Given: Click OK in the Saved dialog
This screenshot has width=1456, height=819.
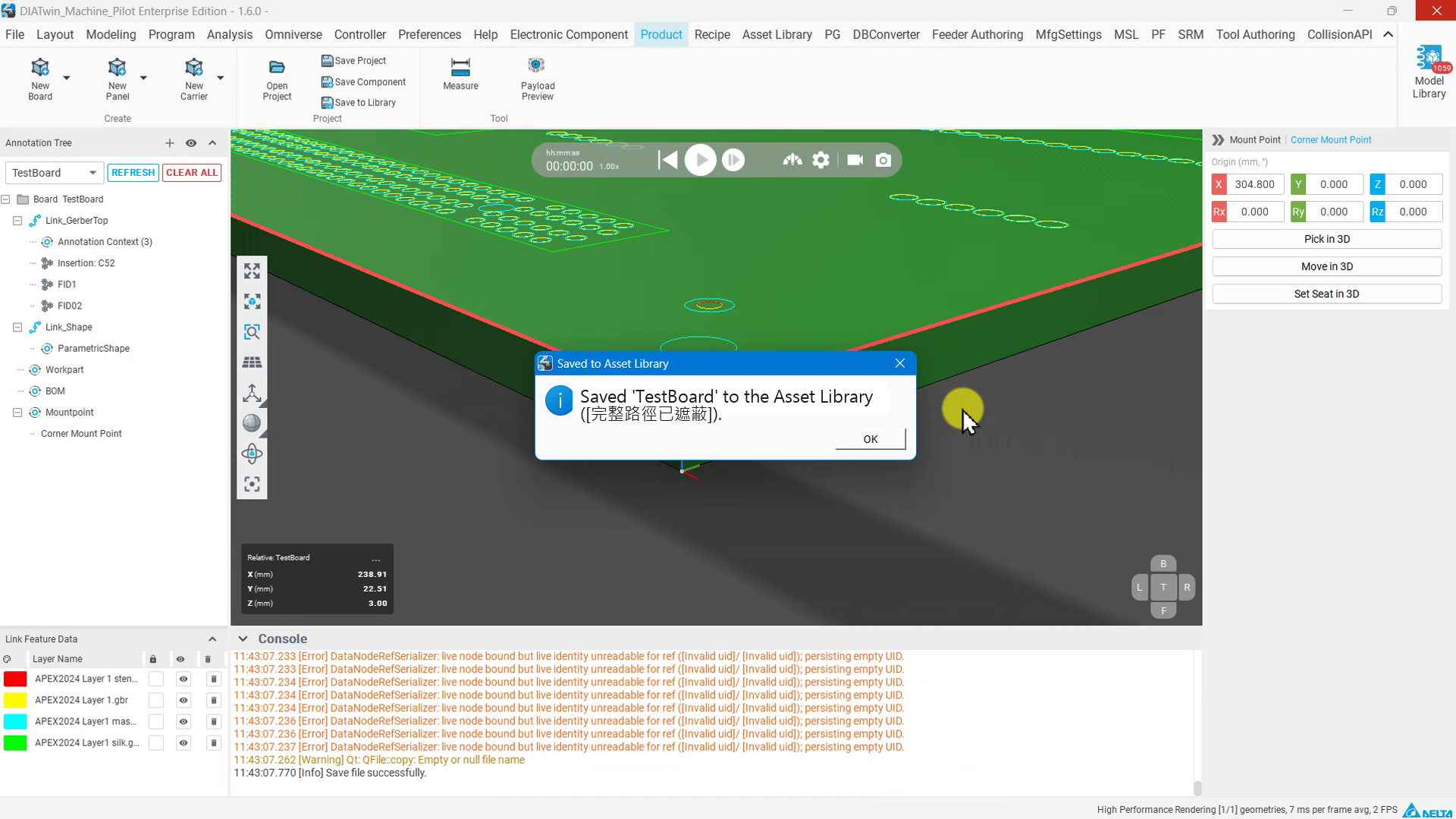Looking at the screenshot, I should pyautogui.click(x=871, y=439).
